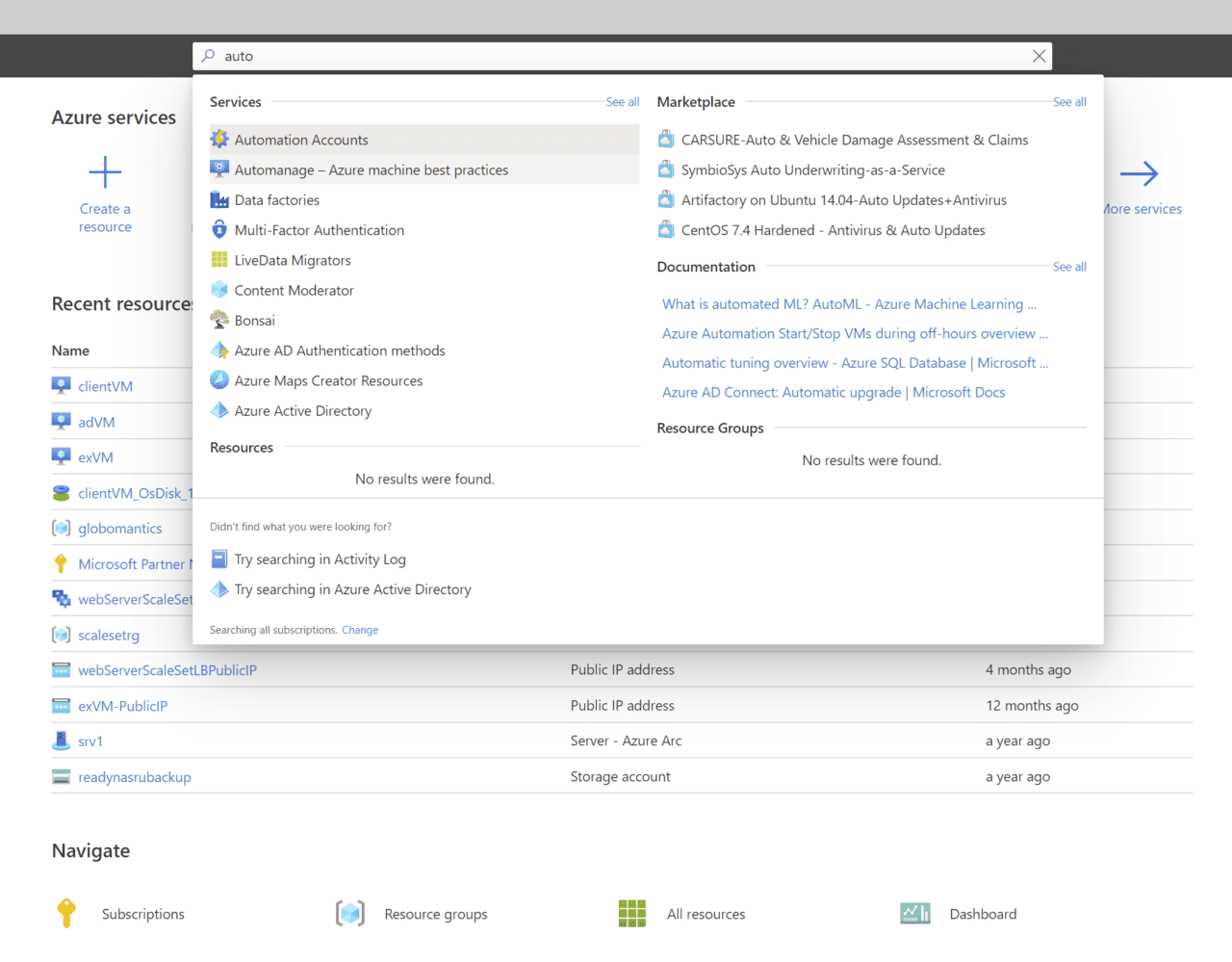Click the Artifactory on Ubuntu marketplace icon
The image size is (1232, 962).
666,199
